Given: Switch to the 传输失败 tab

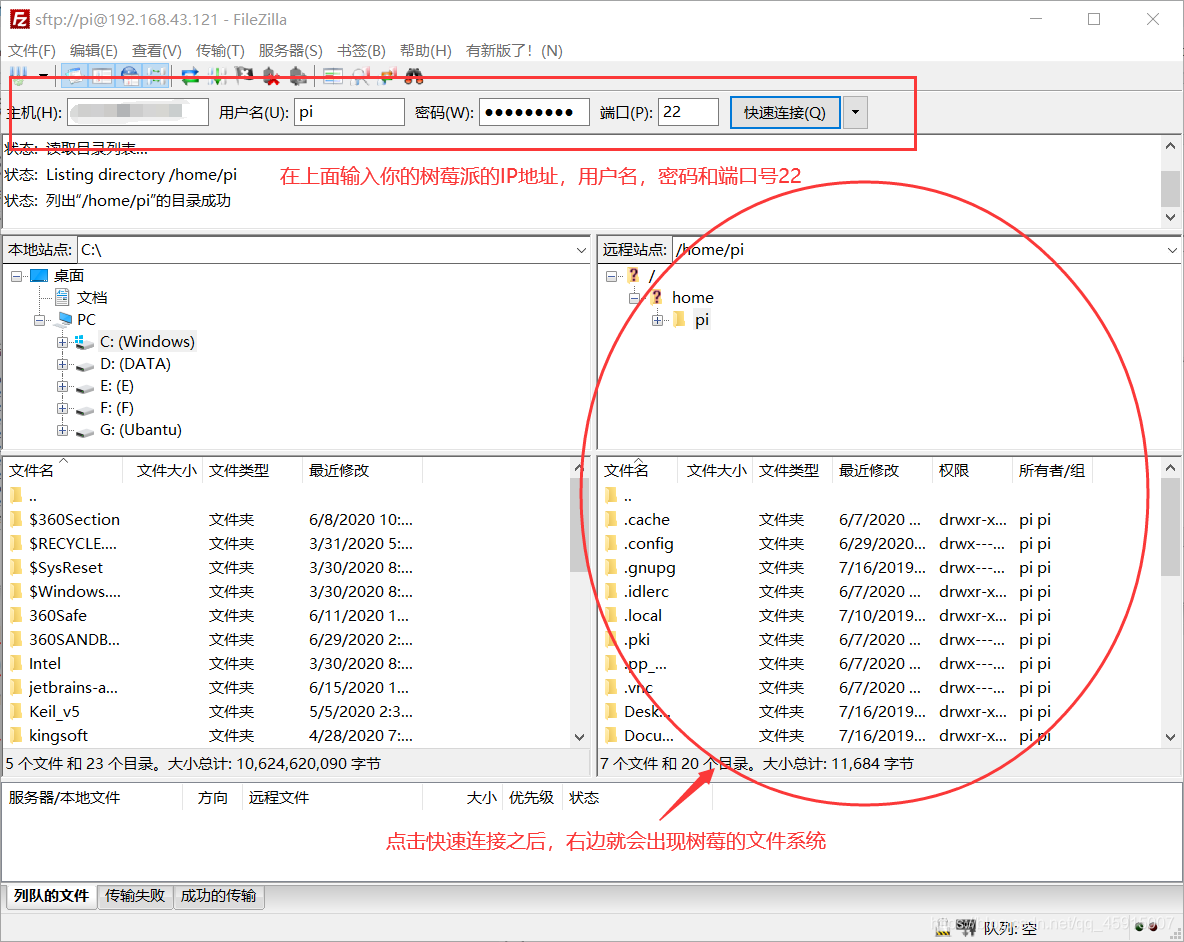Looking at the screenshot, I should click(x=135, y=896).
